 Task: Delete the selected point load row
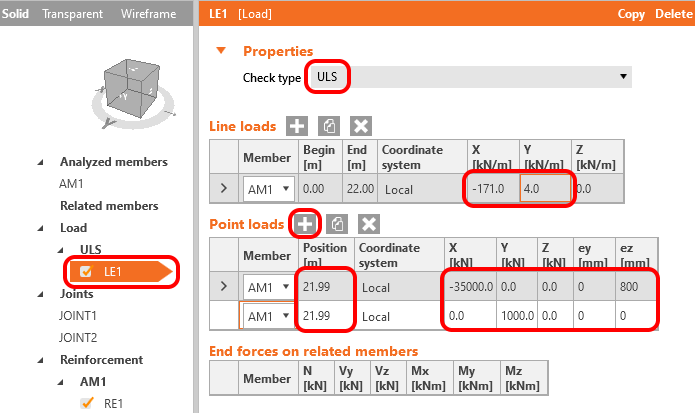tap(368, 223)
